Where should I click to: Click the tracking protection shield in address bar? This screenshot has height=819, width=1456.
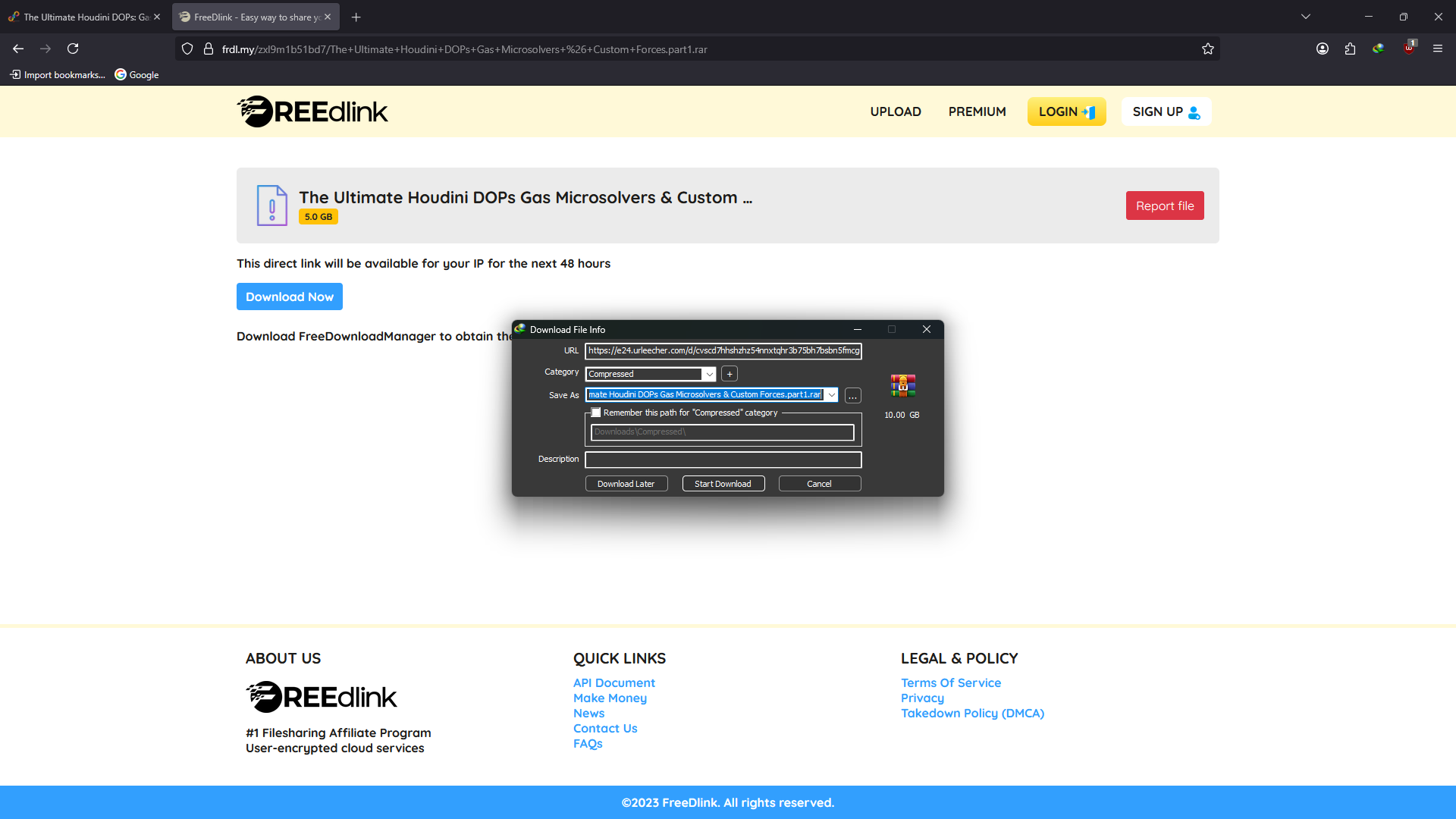coord(187,49)
